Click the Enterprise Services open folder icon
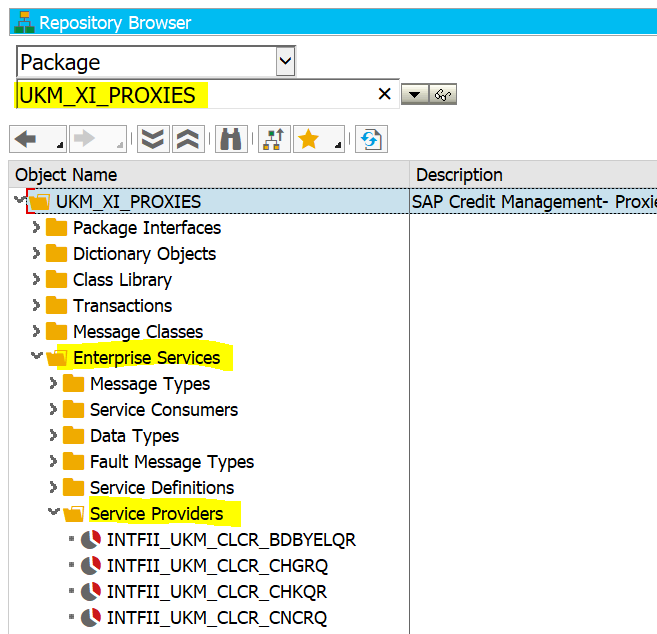 [57, 358]
